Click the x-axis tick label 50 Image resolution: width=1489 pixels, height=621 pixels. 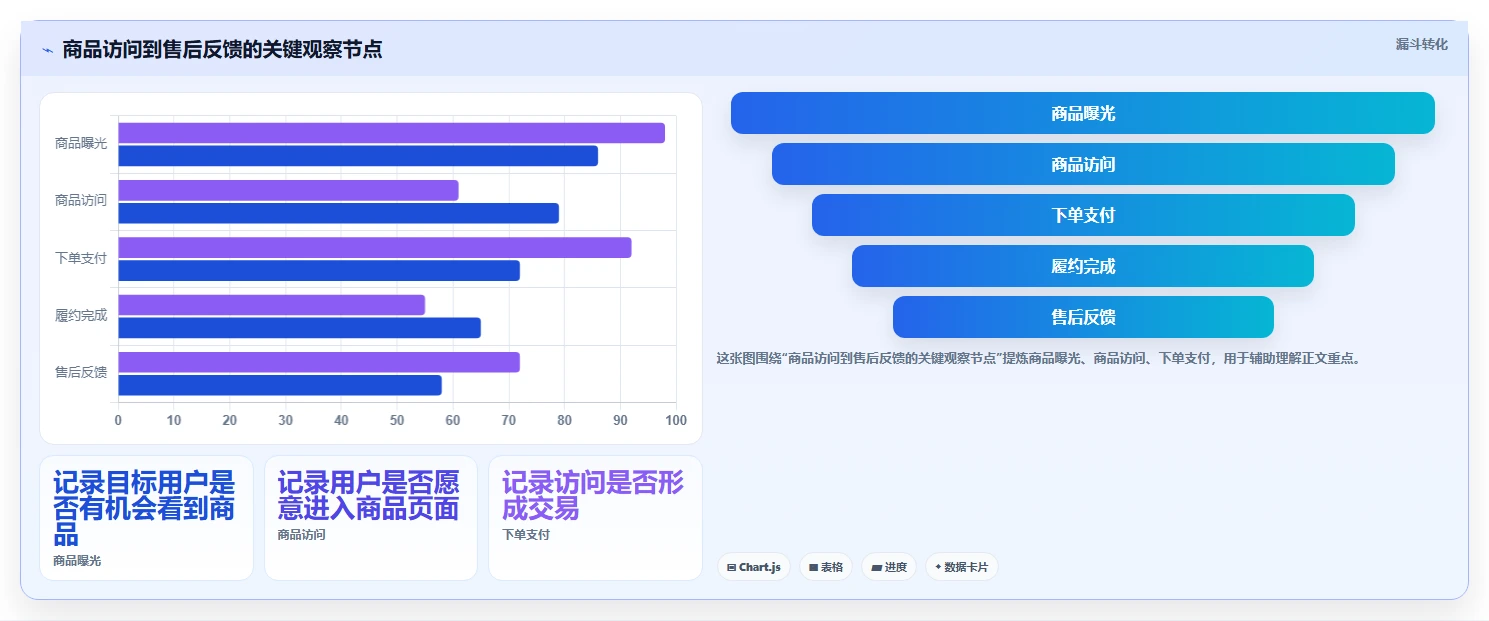[x=397, y=420]
